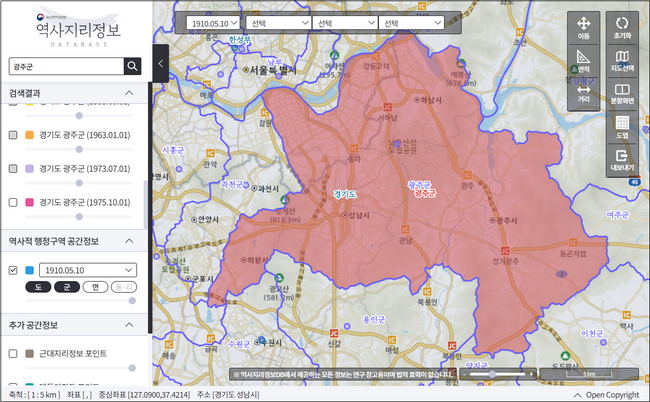This screenshot has width=650, height=402.
Task: Open the 지도선택 map selection tool
Action: tap(622, 60)
